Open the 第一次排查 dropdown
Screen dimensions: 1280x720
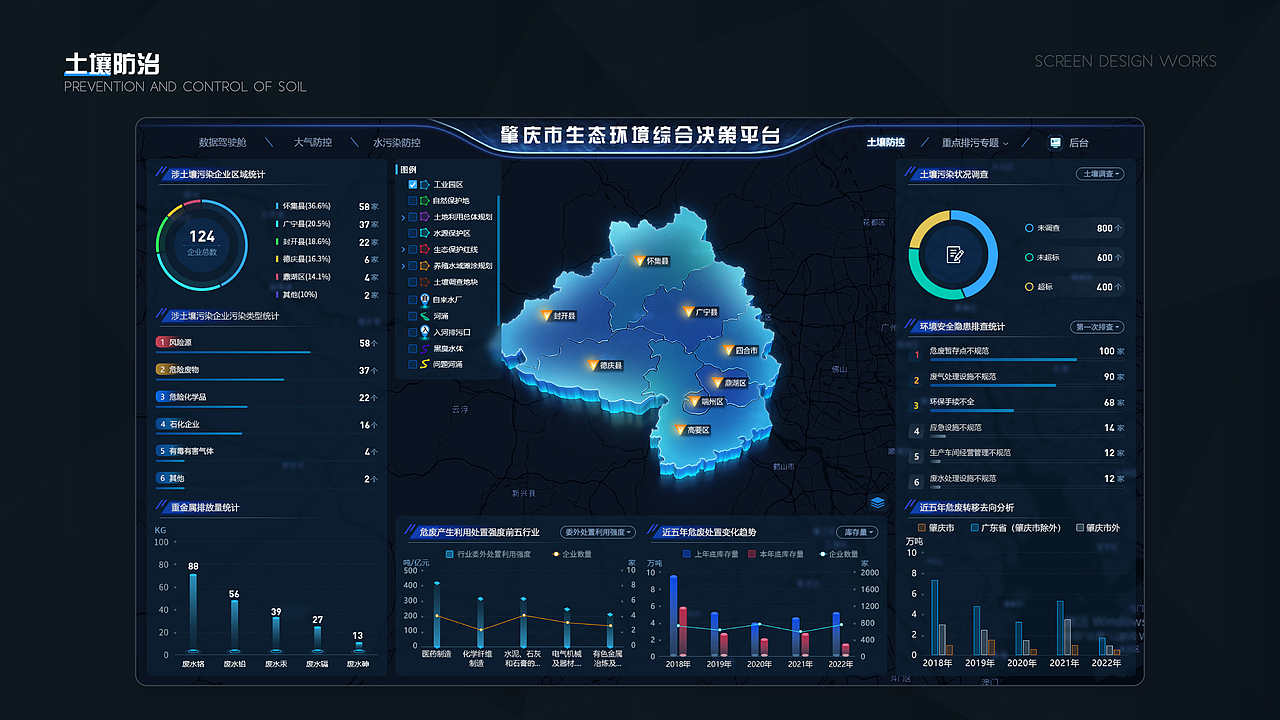(x=1098, y=327)
